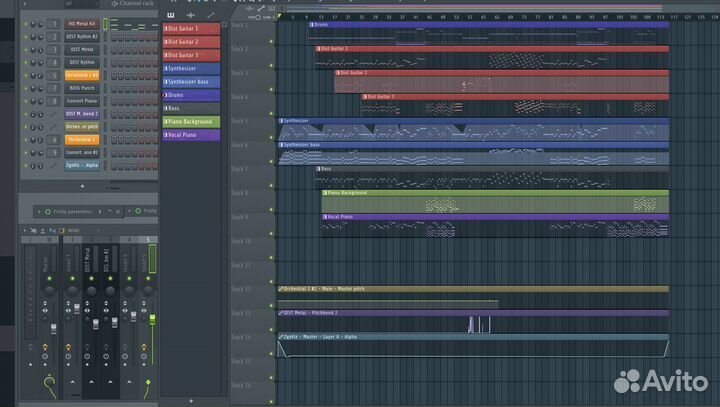This screenshot has height=407, width=720.
Task: Click the automation clip icon in picker header
Action: 213,15
